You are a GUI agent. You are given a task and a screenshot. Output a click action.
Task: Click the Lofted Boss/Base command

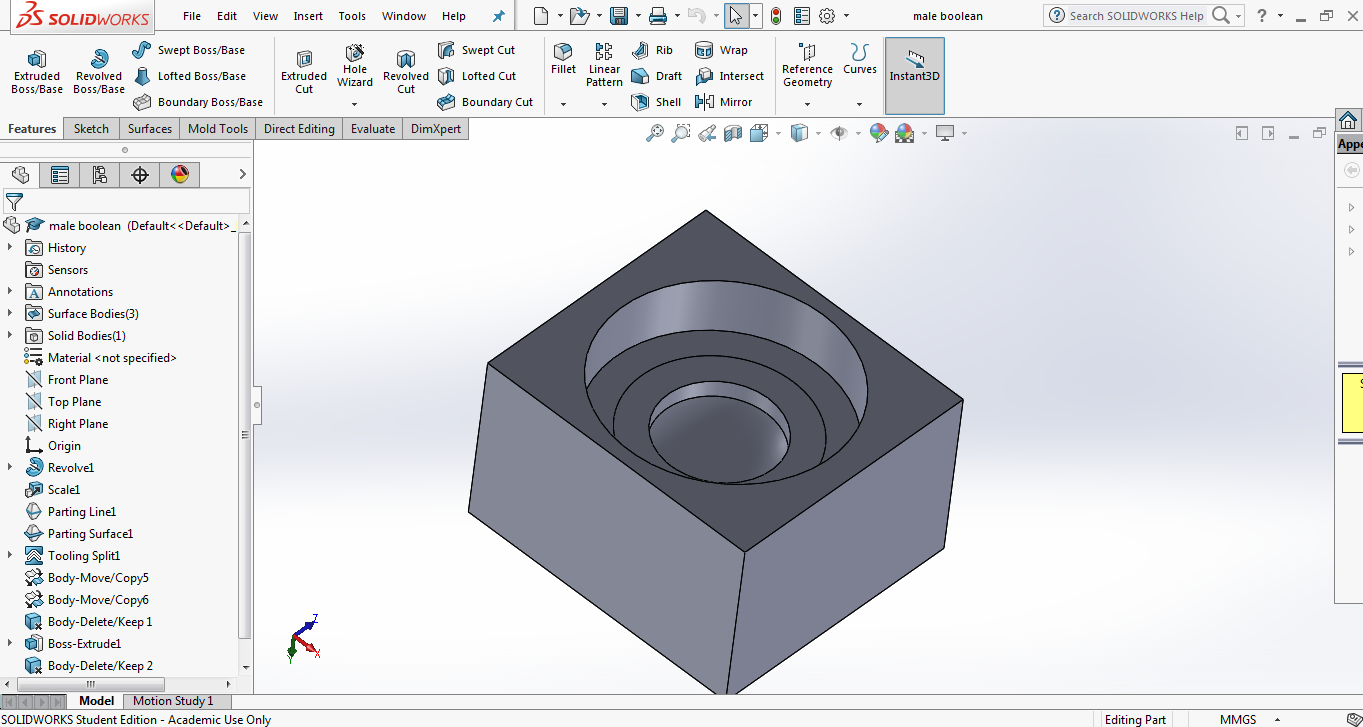pos(189,76)
